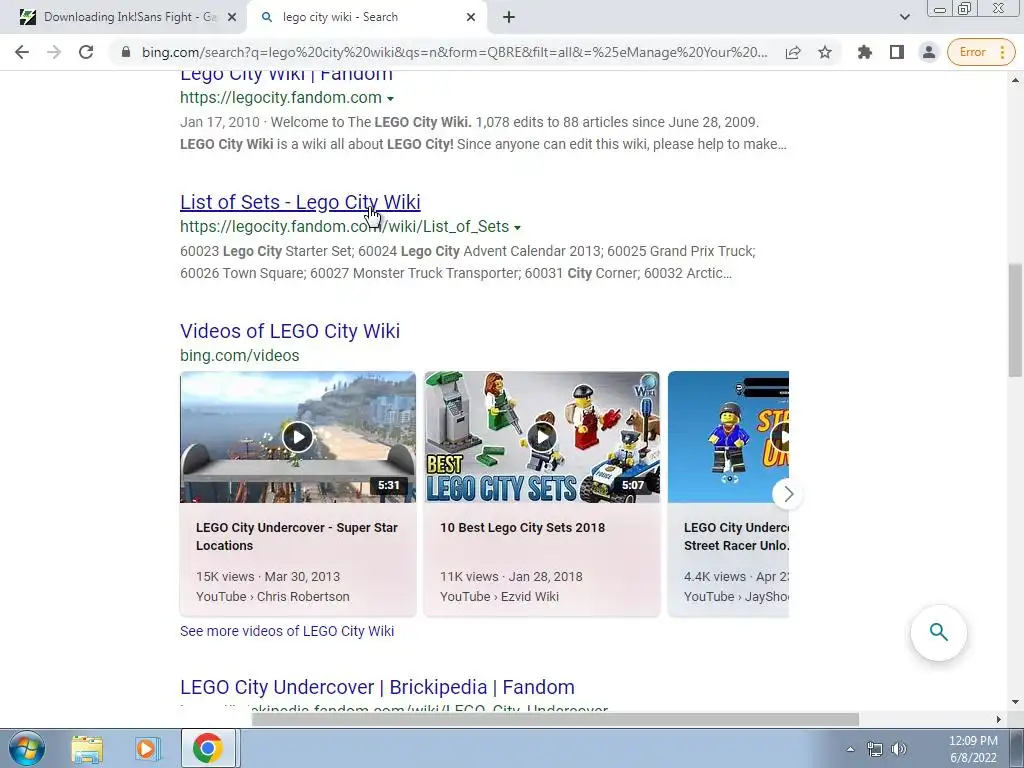Image resolution: width=1024 pixels, height=768 pixels.
Task: Click the horizontal scrollbar thumb
Action: coord(555,720)
